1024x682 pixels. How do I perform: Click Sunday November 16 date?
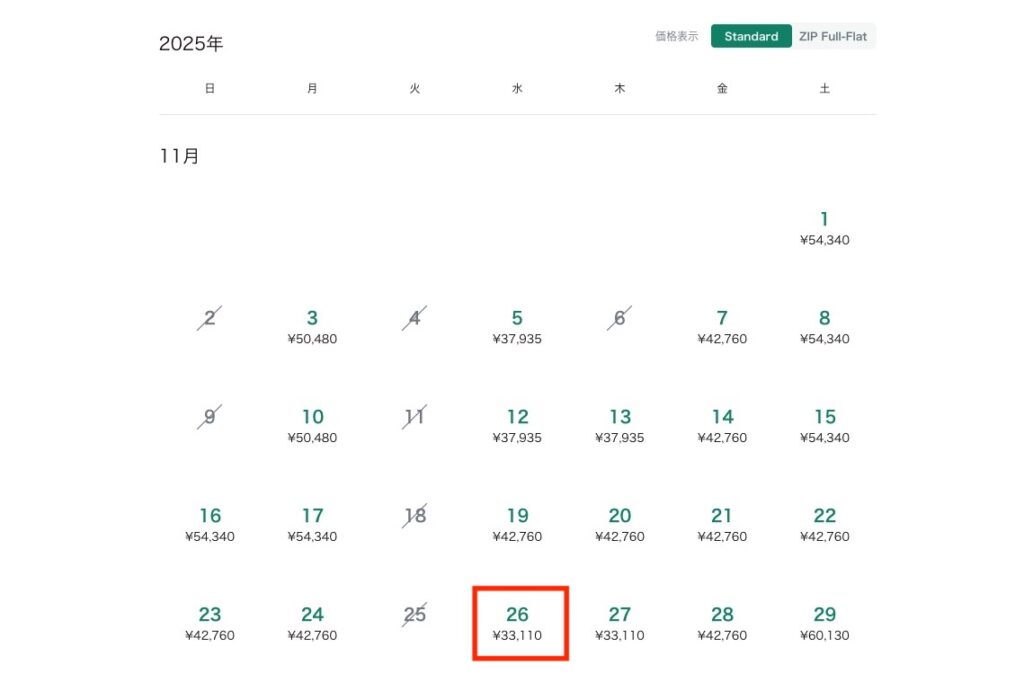coord(210,525)
